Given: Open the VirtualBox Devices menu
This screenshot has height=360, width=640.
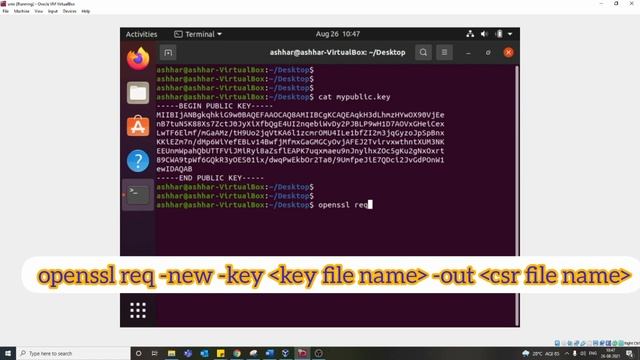Looking at the screenshot, I should point(69,11).
